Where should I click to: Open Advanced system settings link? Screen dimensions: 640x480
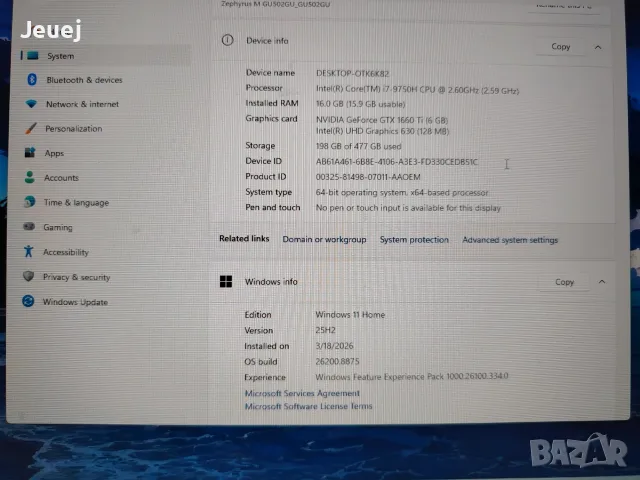tap(510, 240)
